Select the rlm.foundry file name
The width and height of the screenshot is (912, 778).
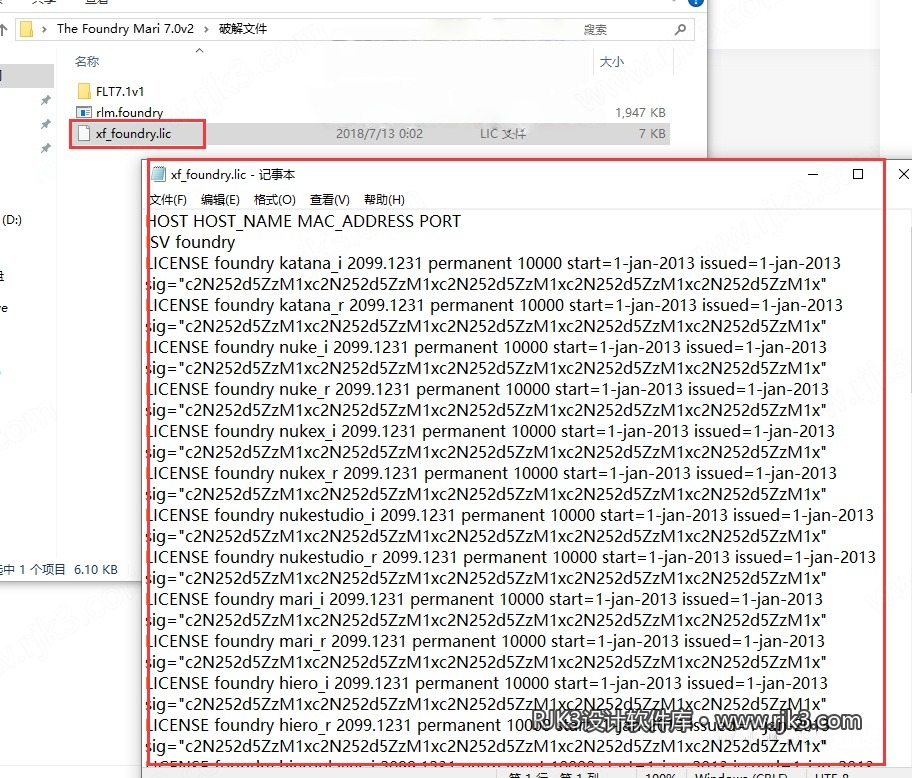click(129, 112)
